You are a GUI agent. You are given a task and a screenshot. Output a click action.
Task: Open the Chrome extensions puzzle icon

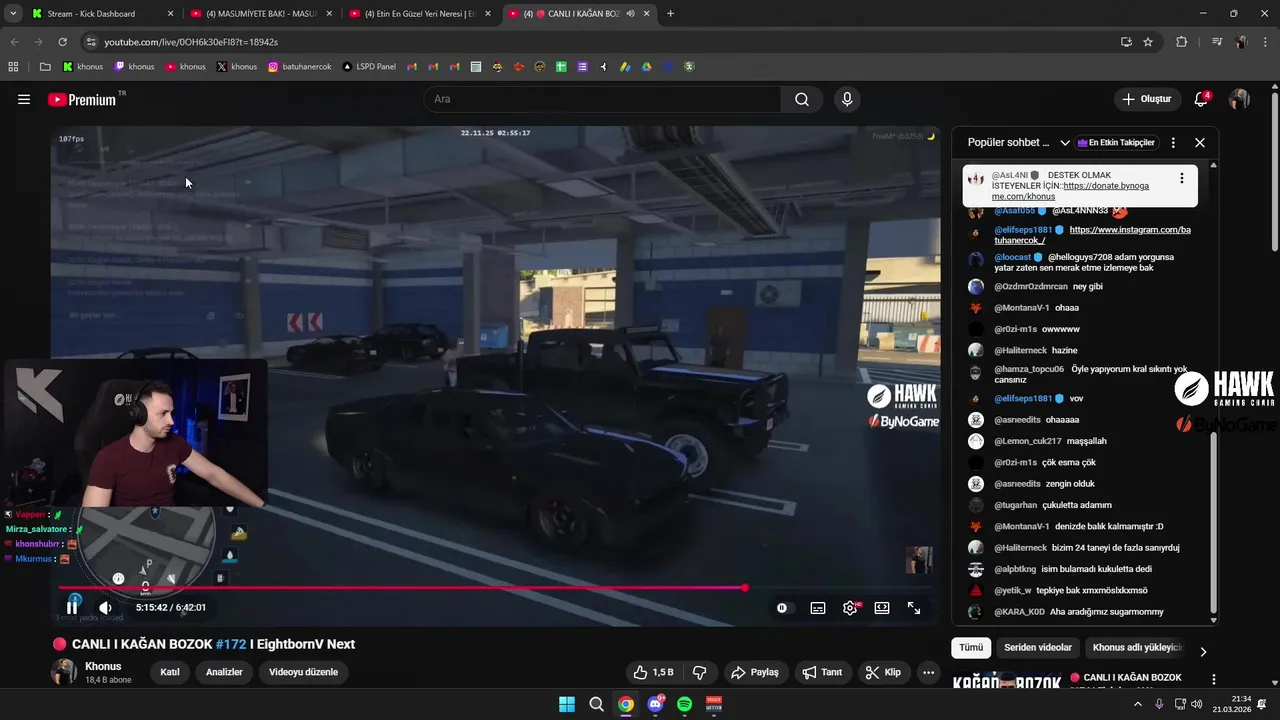pos(1181,42)
